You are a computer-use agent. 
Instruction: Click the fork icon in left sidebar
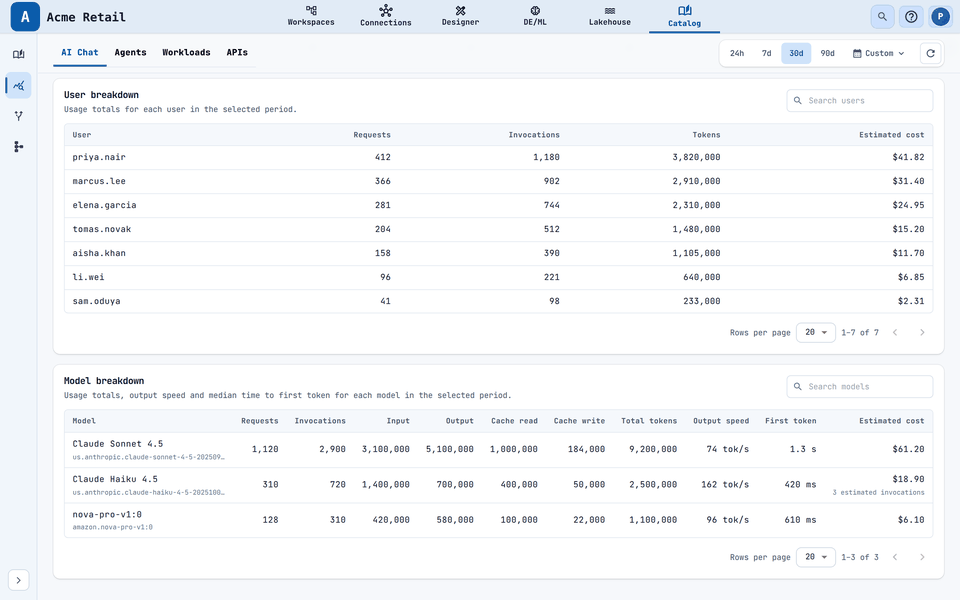pos(18,116)
